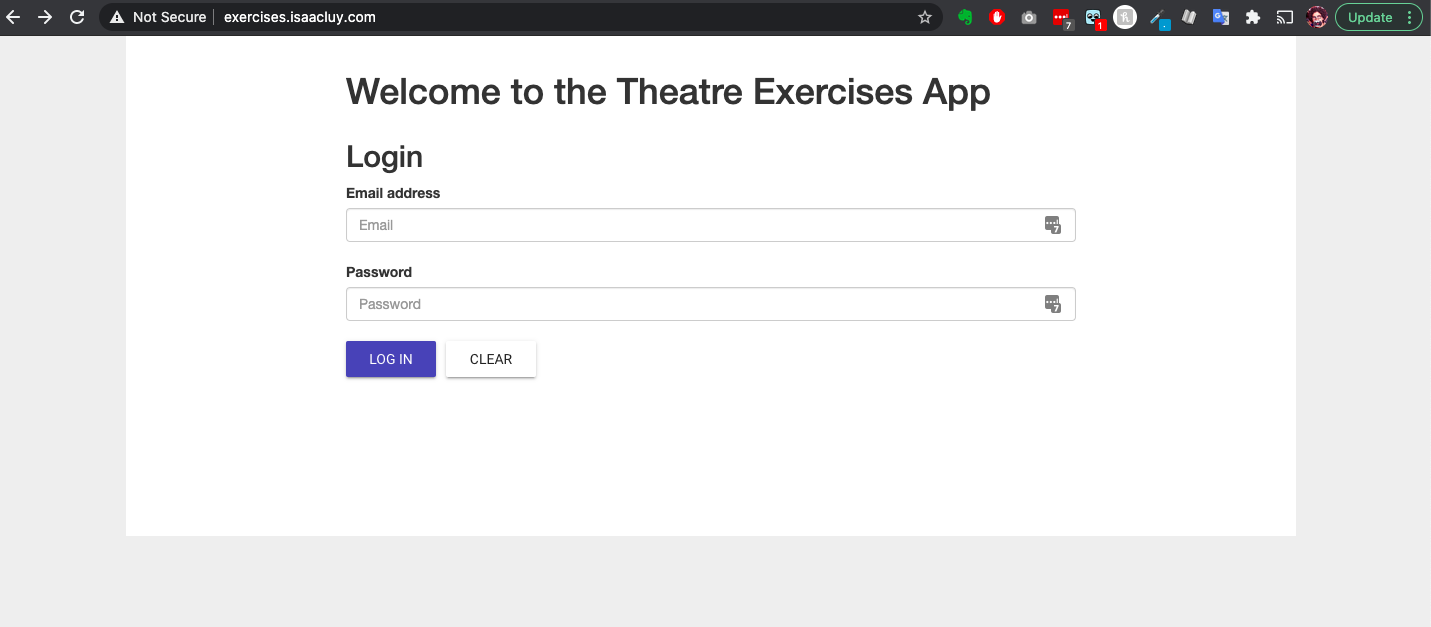
Task: Click the CLEAR button
Action: 491,359
